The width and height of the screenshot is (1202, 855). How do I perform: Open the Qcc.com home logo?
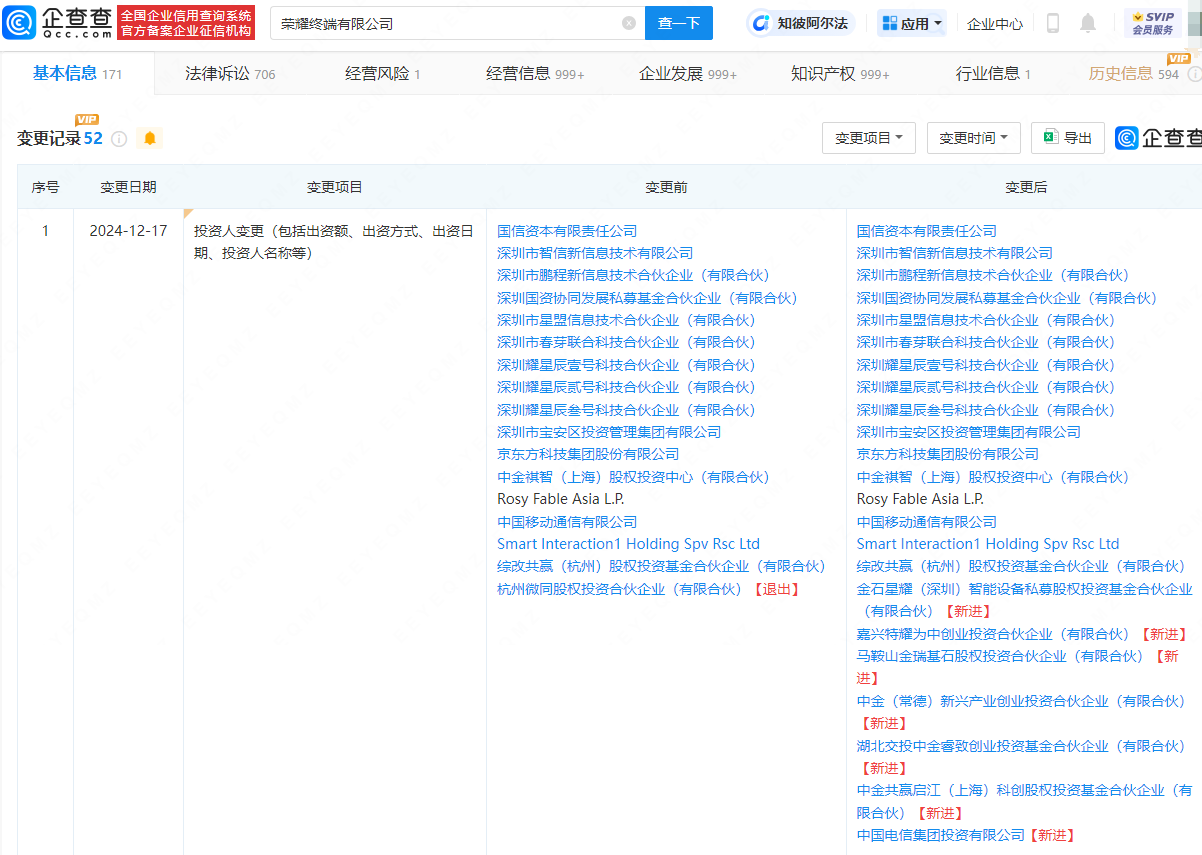pyautogui.click(x=58, y=23)
